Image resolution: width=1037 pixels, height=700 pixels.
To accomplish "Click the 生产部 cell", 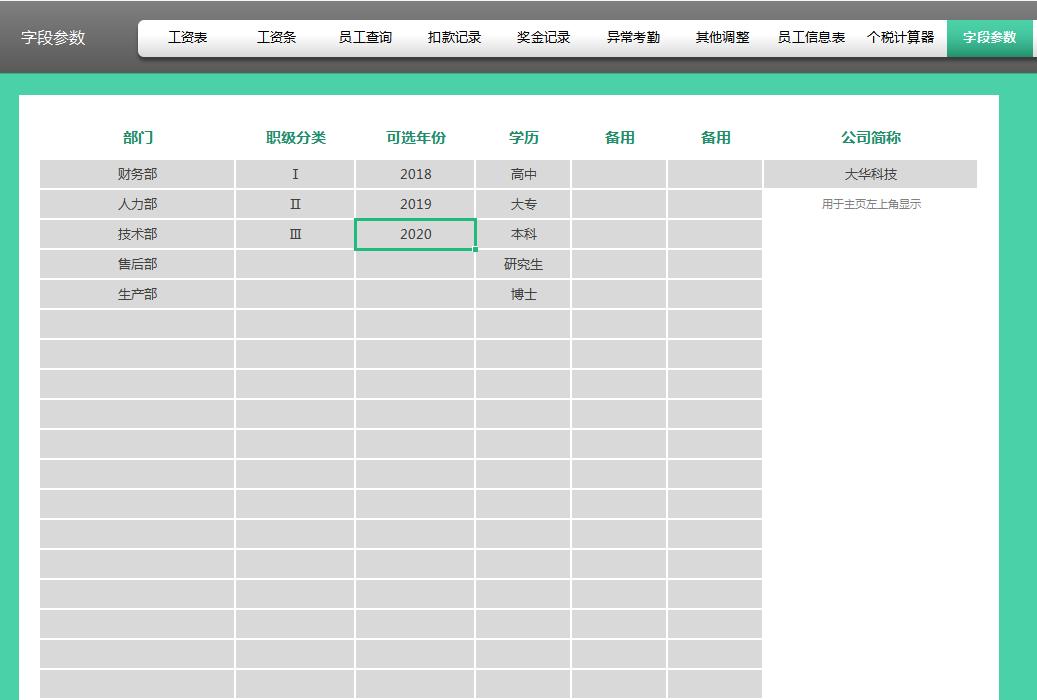I will (x=136, y=294).
